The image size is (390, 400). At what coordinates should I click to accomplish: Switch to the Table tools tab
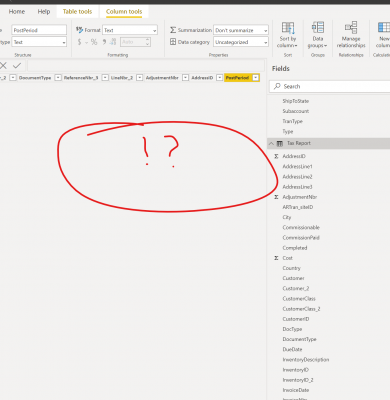pos(77,12)
